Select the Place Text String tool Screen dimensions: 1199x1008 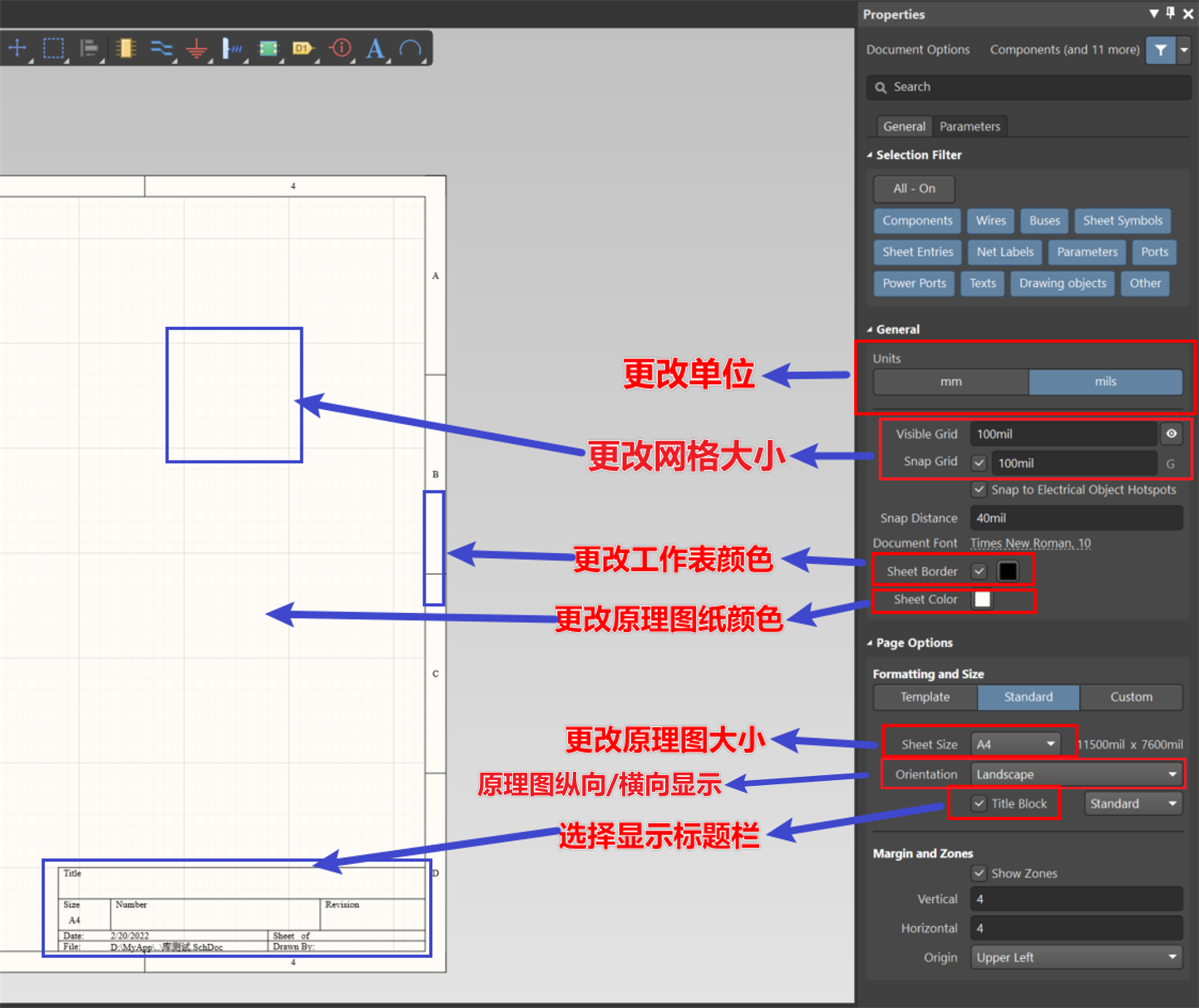pos(376,48)
